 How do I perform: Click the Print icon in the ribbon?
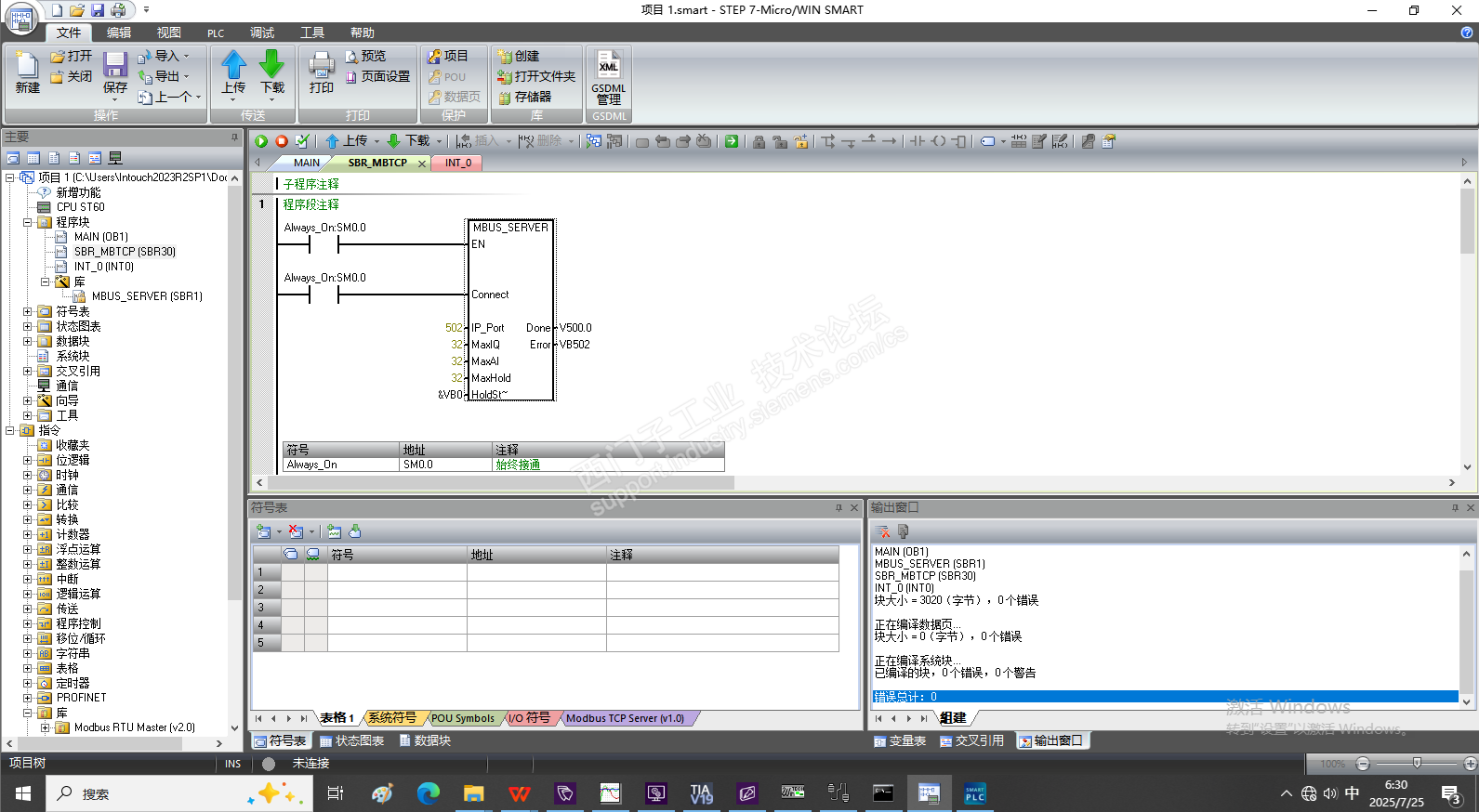tap(322, 65)
